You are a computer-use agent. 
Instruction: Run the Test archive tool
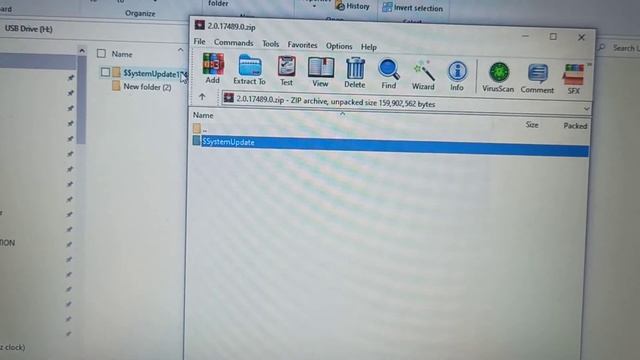point(287,71)
